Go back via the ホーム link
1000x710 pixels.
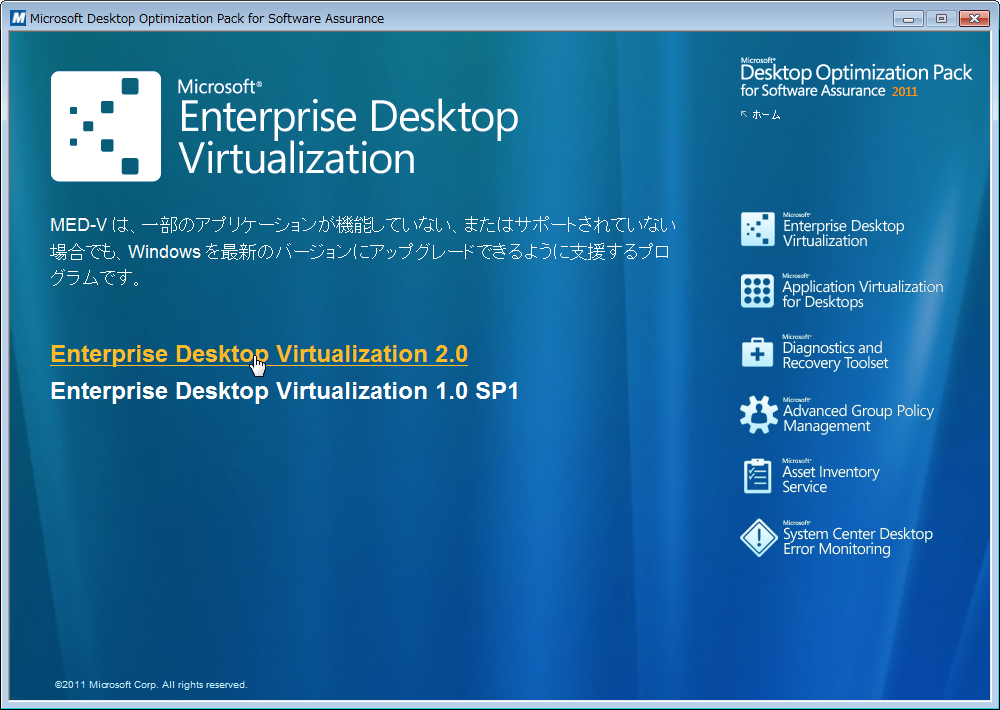point(765,115)
